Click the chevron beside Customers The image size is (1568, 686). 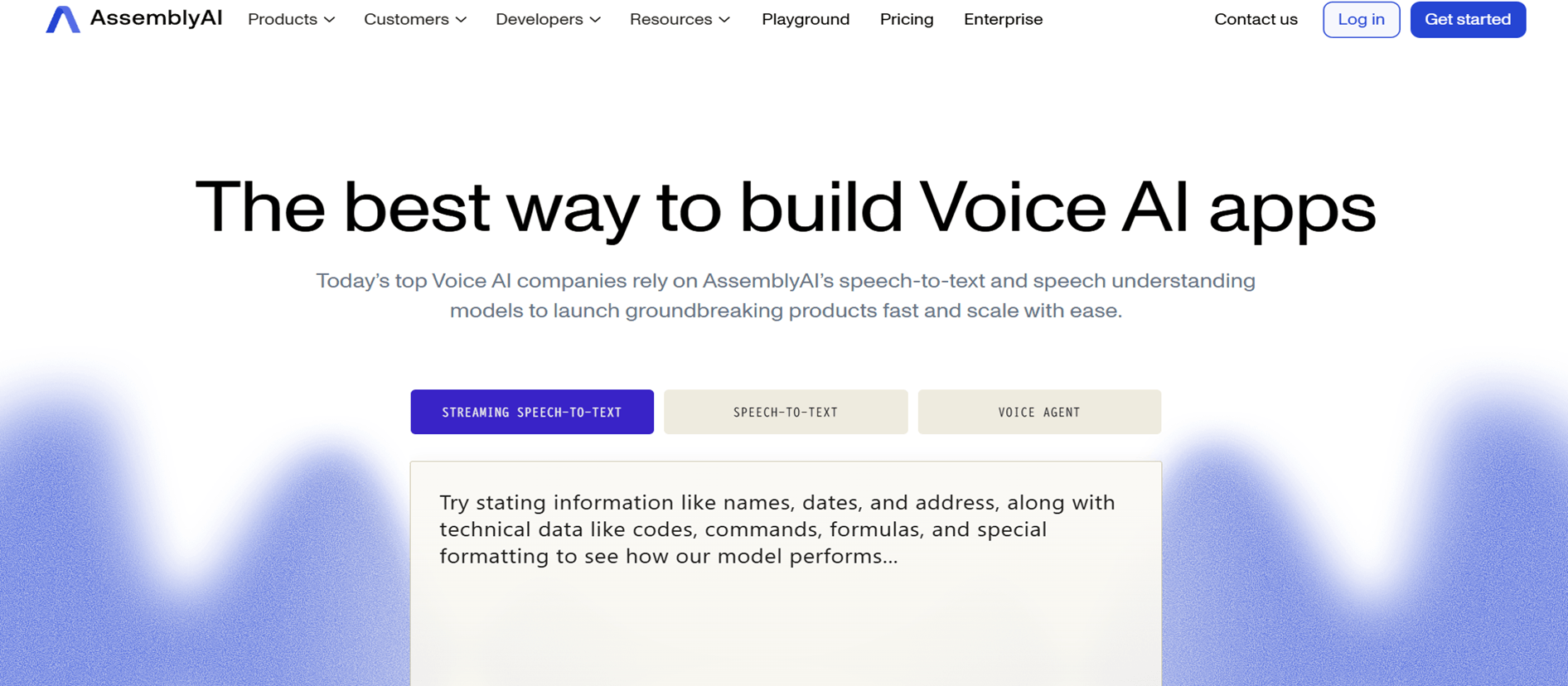click(x=462, y=20)
